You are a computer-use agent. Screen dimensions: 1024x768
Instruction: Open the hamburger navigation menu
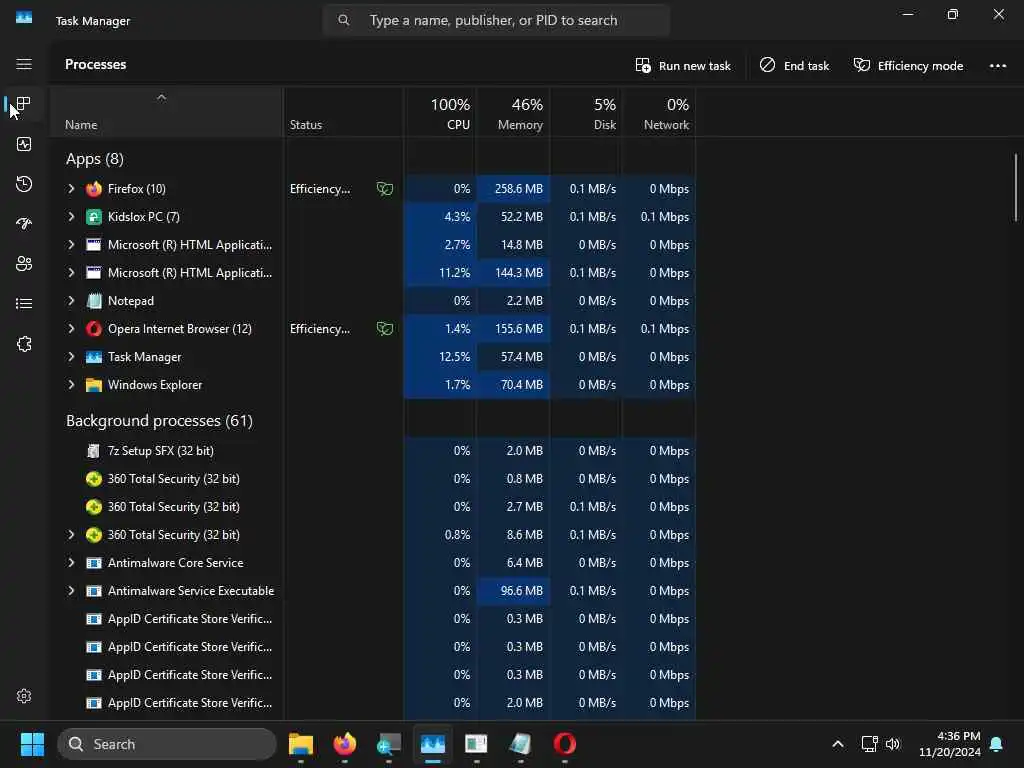(x=24, y=64)
